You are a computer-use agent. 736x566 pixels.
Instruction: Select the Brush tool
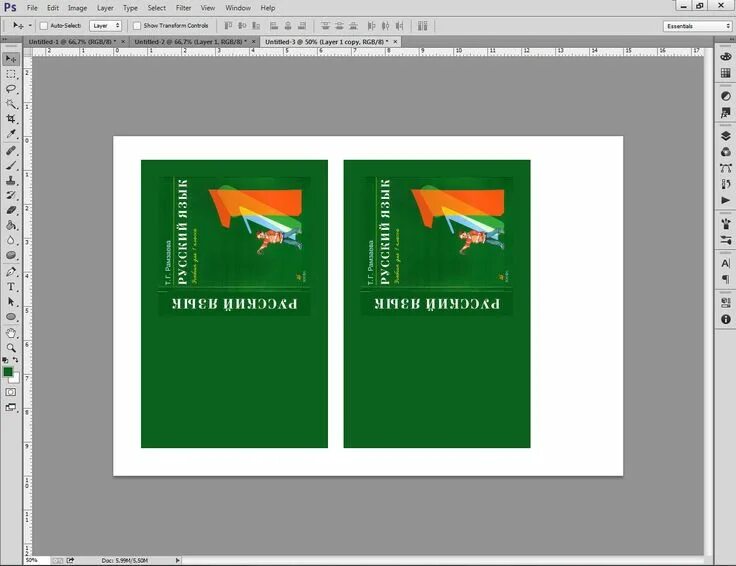pyautogui.click(x=11, y=166)
